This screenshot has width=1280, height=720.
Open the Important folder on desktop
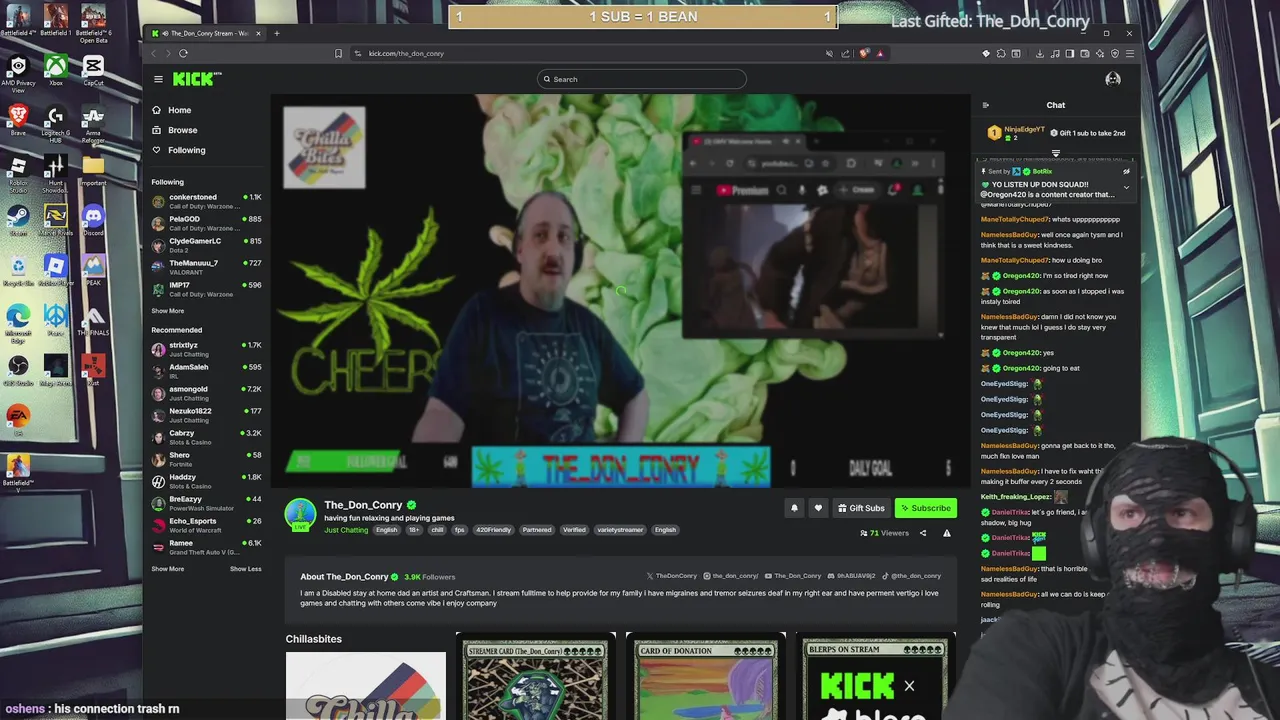click(93, 169)
